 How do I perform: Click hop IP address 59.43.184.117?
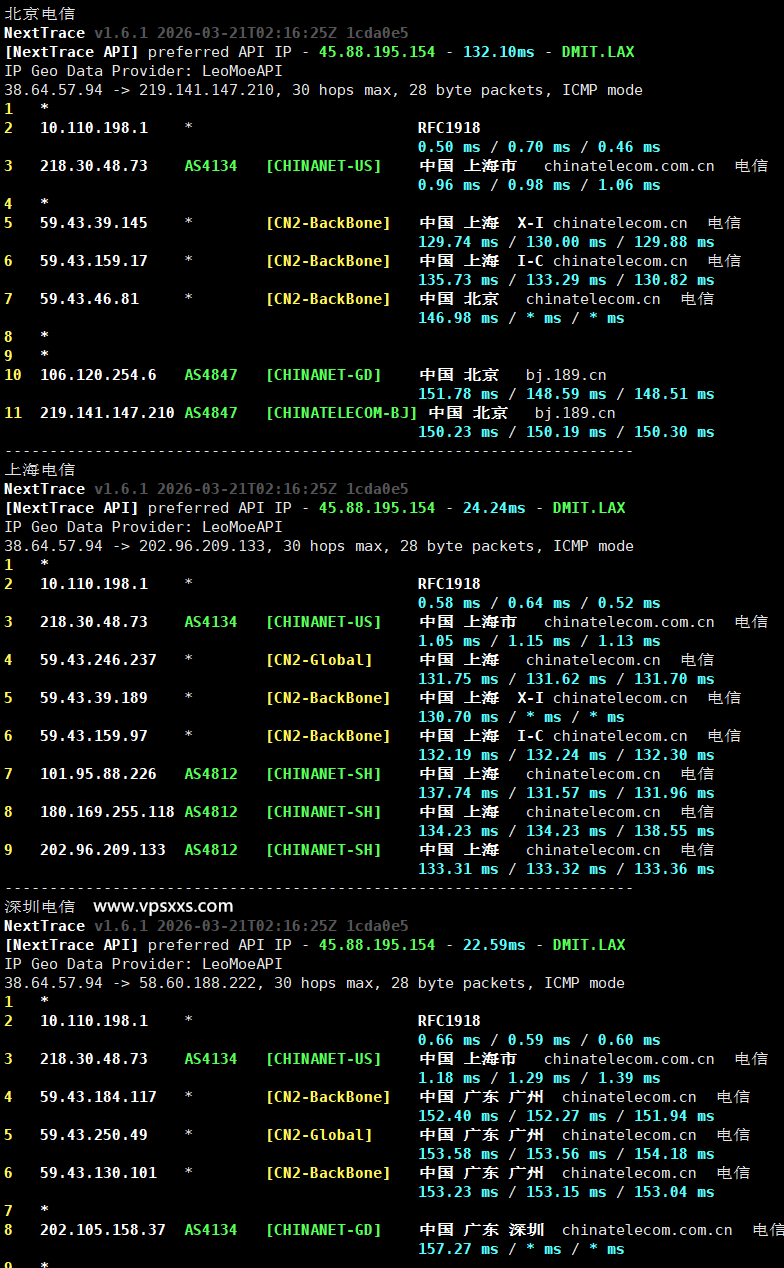coord(98,1097)
